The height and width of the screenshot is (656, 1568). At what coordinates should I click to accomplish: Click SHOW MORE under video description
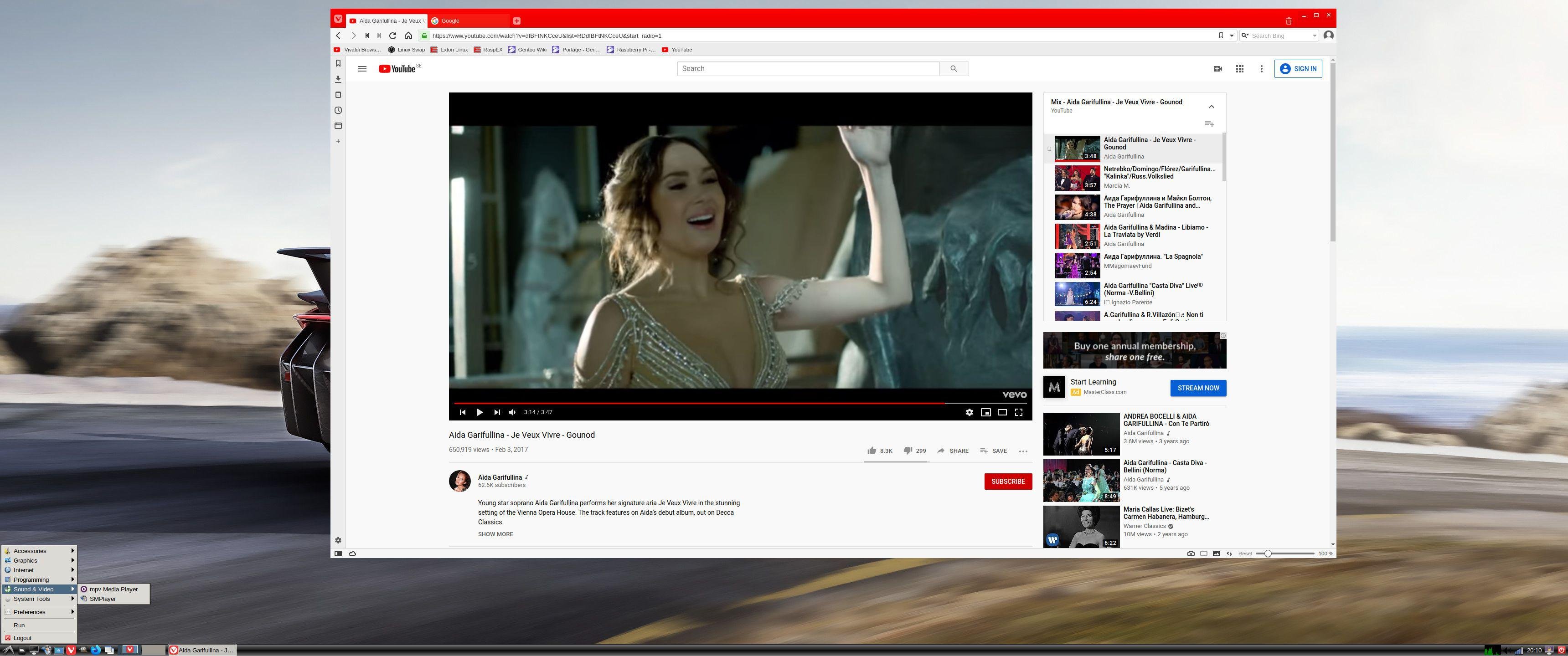[x=495, y=534]
